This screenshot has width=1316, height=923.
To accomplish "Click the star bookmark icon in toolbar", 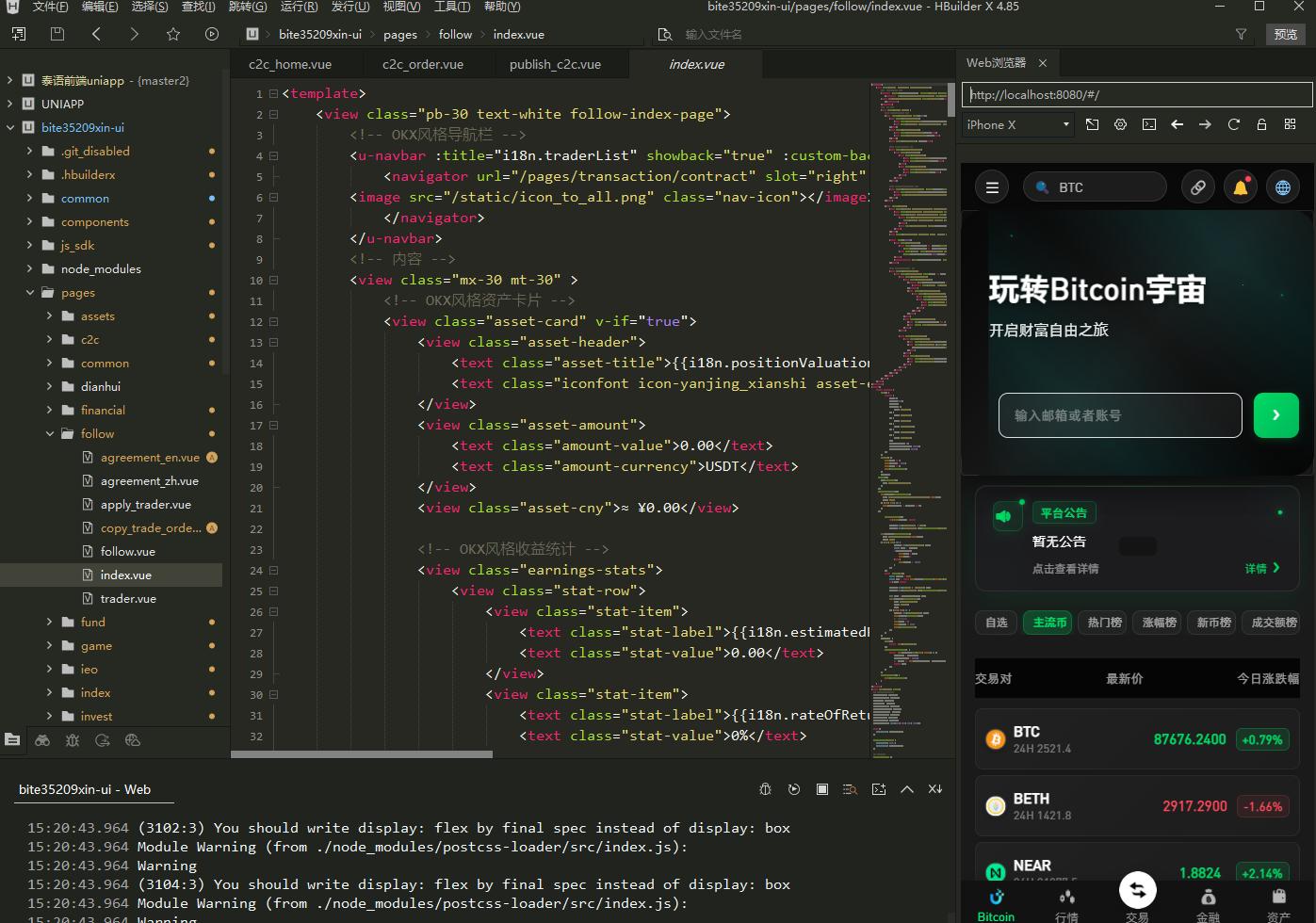I will tap(173, 34).
